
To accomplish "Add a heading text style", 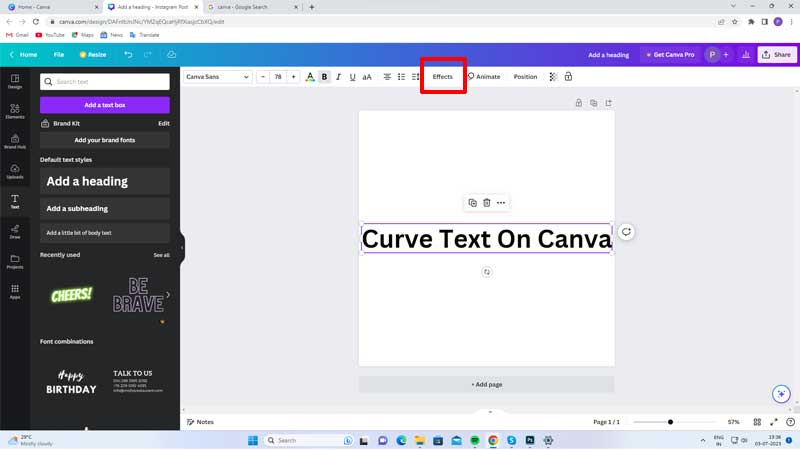I will 105,182.
